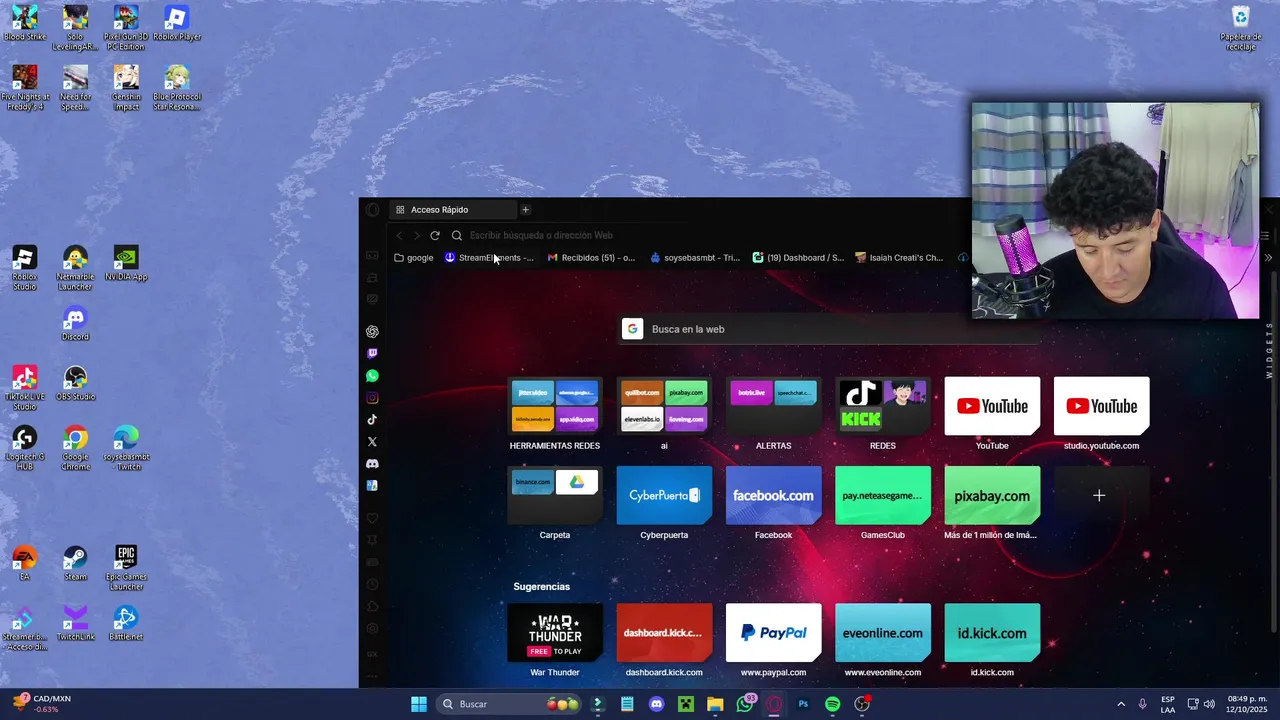Open the (19) Dashboard bookmark
Image resolution: width=1280 pixels, height=720 pixels.
coord(799,258)
